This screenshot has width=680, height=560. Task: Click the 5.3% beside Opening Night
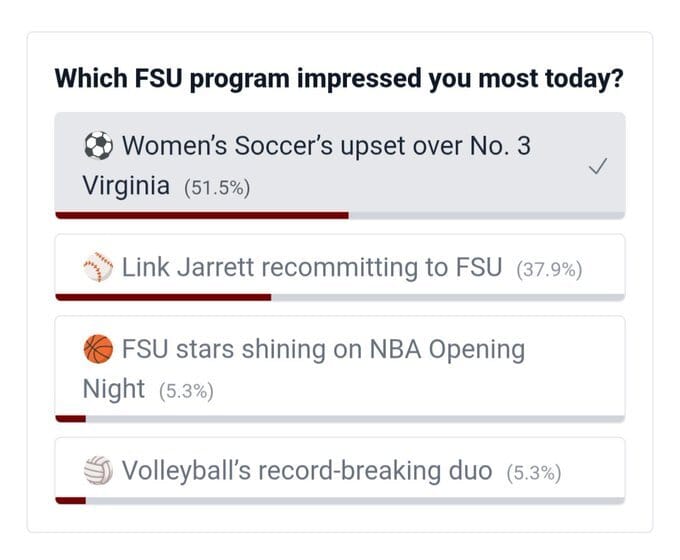pyautogui.click(x=187, y=392)
